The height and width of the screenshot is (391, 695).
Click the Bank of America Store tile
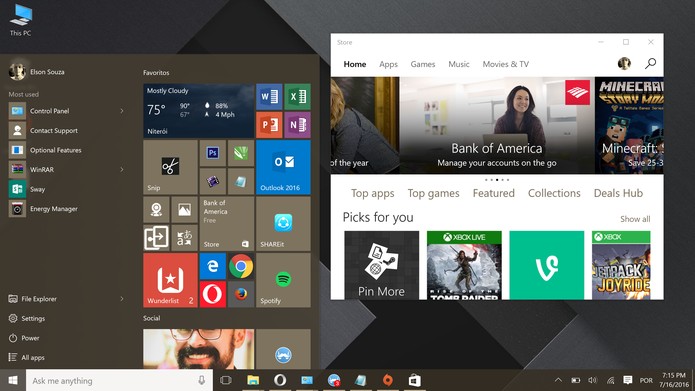coord(227,223)
